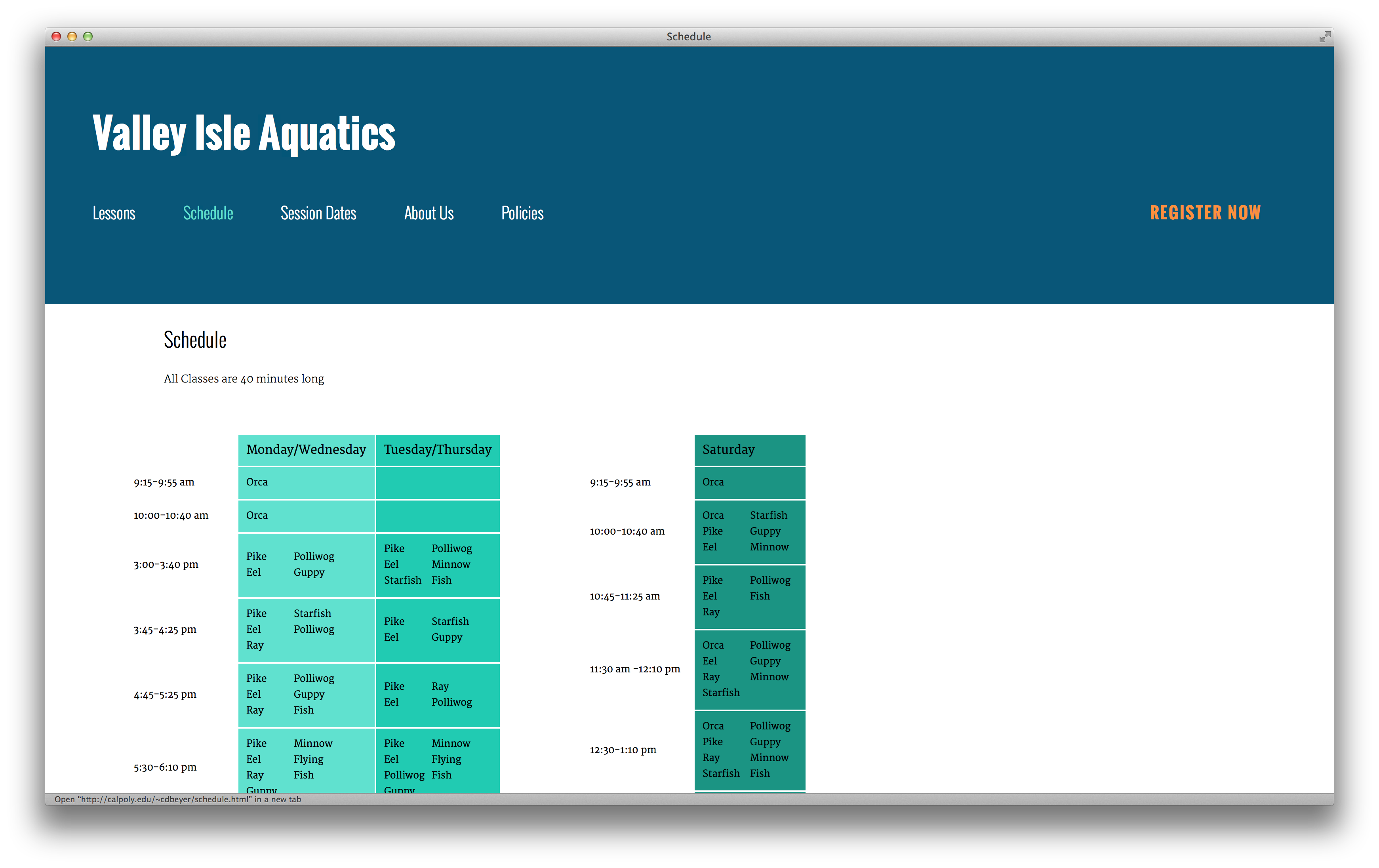Select the 3:00 pm Pike Eel class cell
Screen dimensions: 1379x868
tap(306, 565)
